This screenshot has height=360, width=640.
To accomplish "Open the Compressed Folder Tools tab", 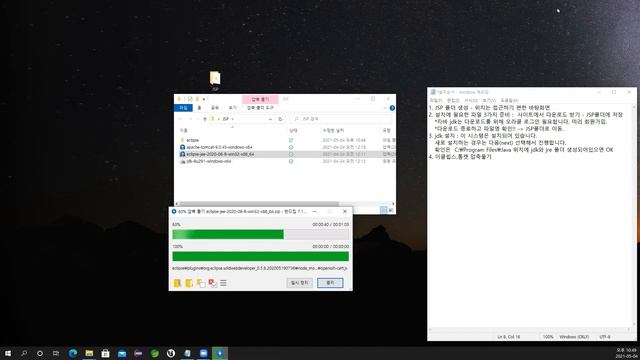I will [260, 108].
